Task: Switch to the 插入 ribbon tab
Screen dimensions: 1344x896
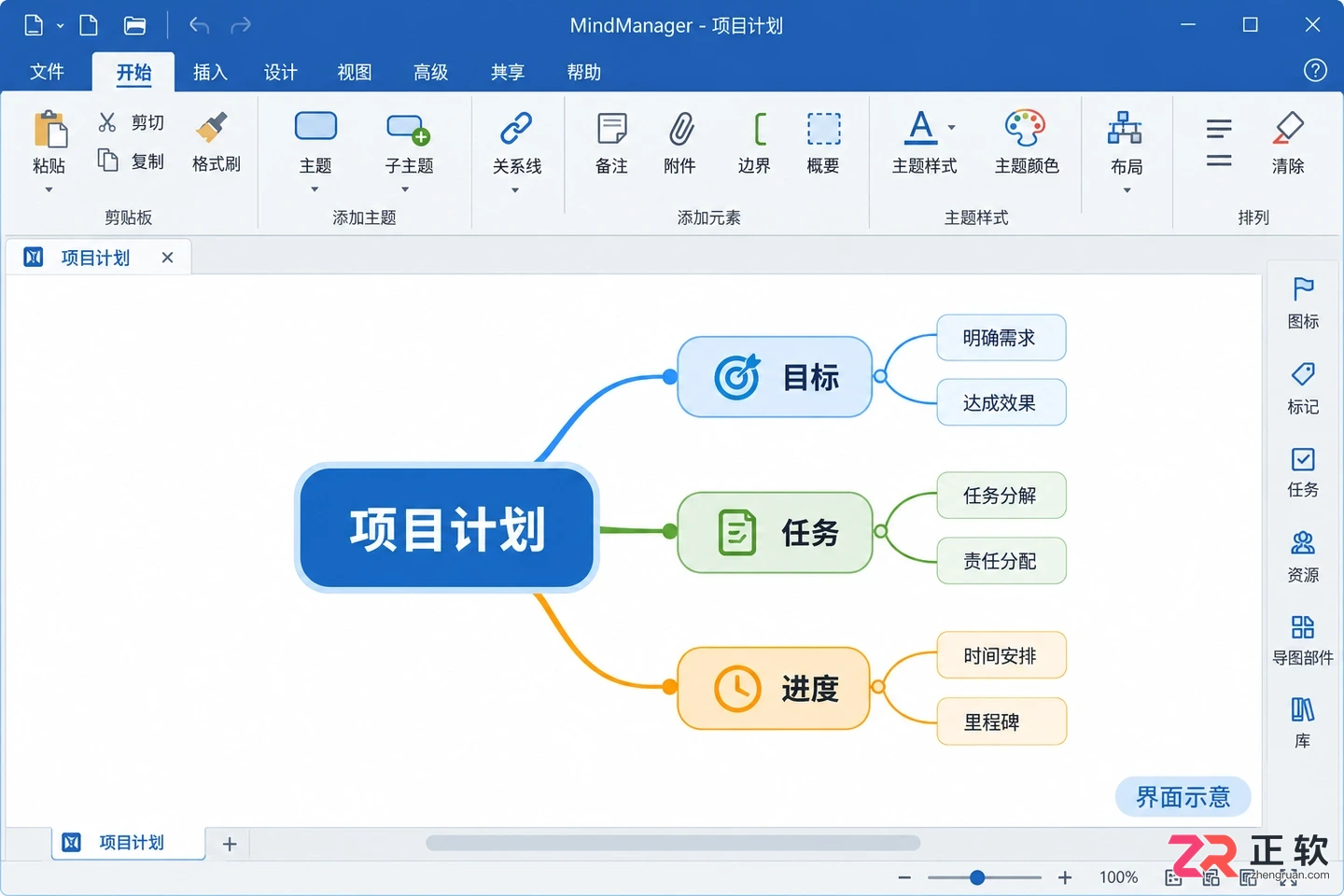Action: tap(210, 72)
